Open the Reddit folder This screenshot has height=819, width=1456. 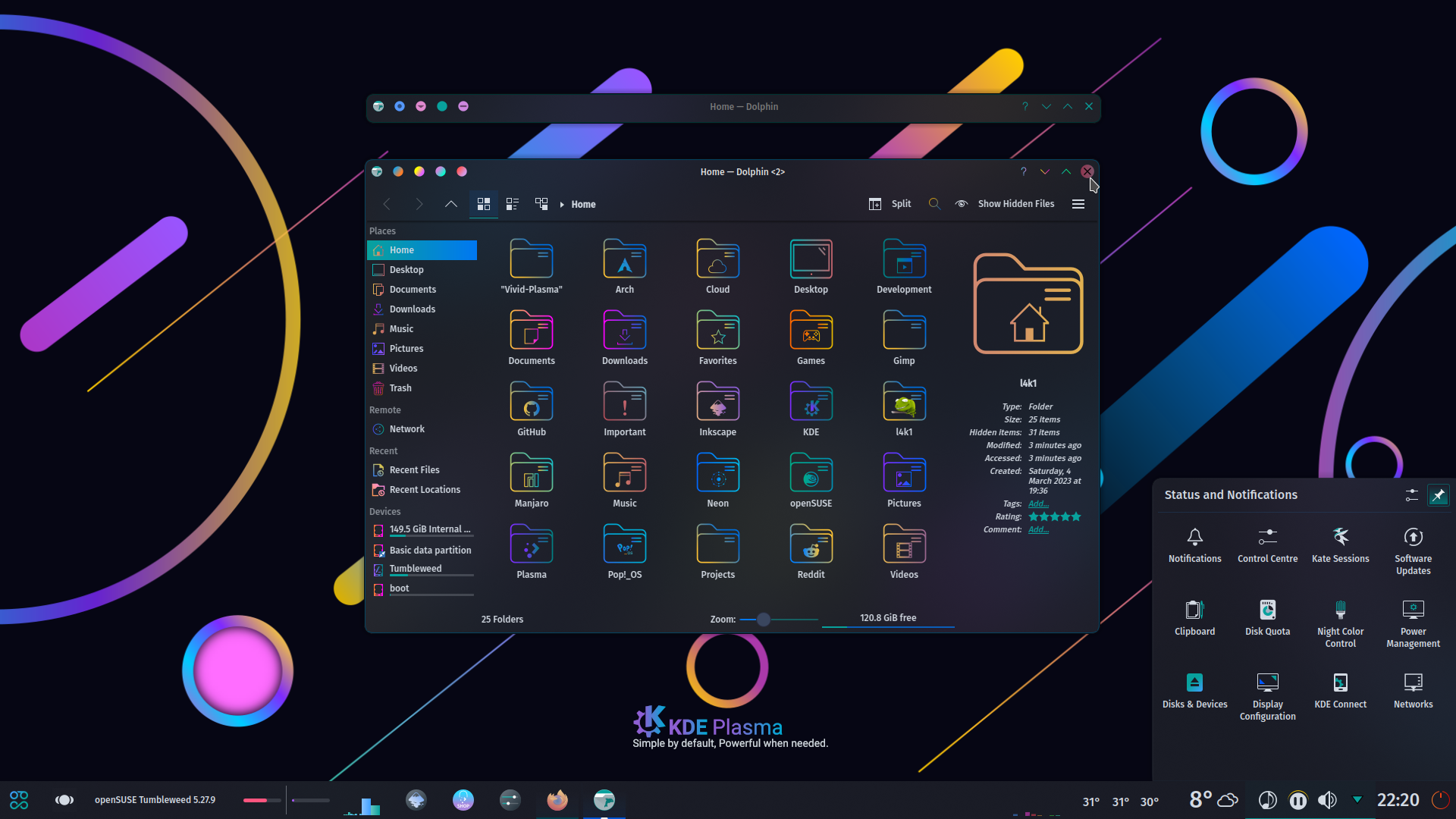click(x=811, y=551)
